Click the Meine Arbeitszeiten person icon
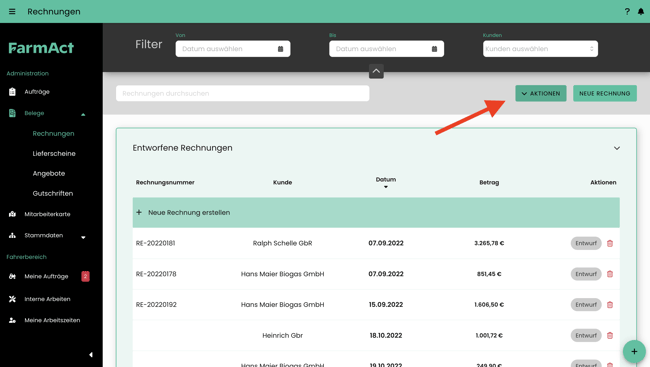This screenshot has height=367, width=650. pyautogui.click(x=12, y=320)
